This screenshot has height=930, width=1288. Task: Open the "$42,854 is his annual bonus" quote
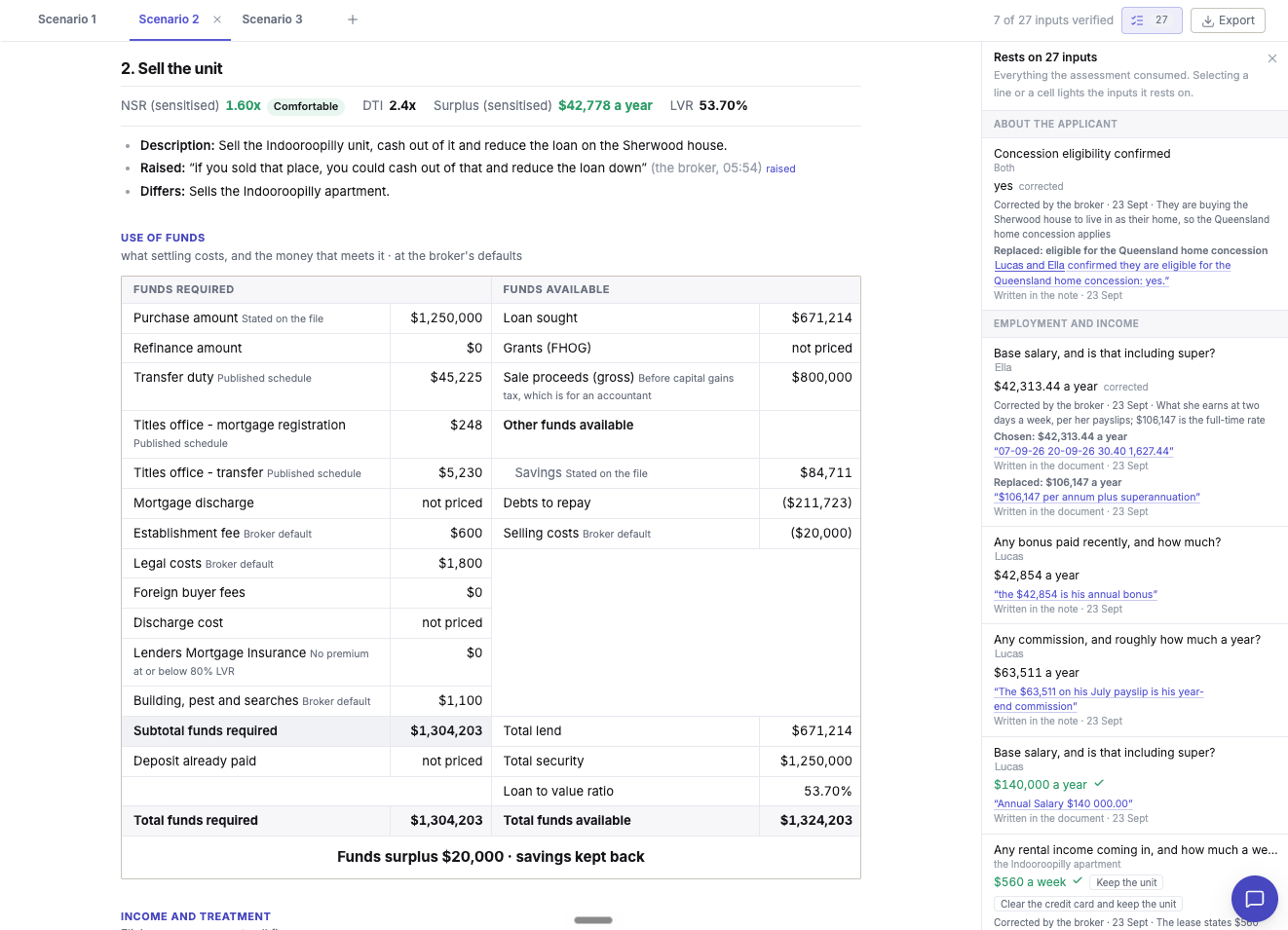pyautogui.click(x=1076, y=594)
